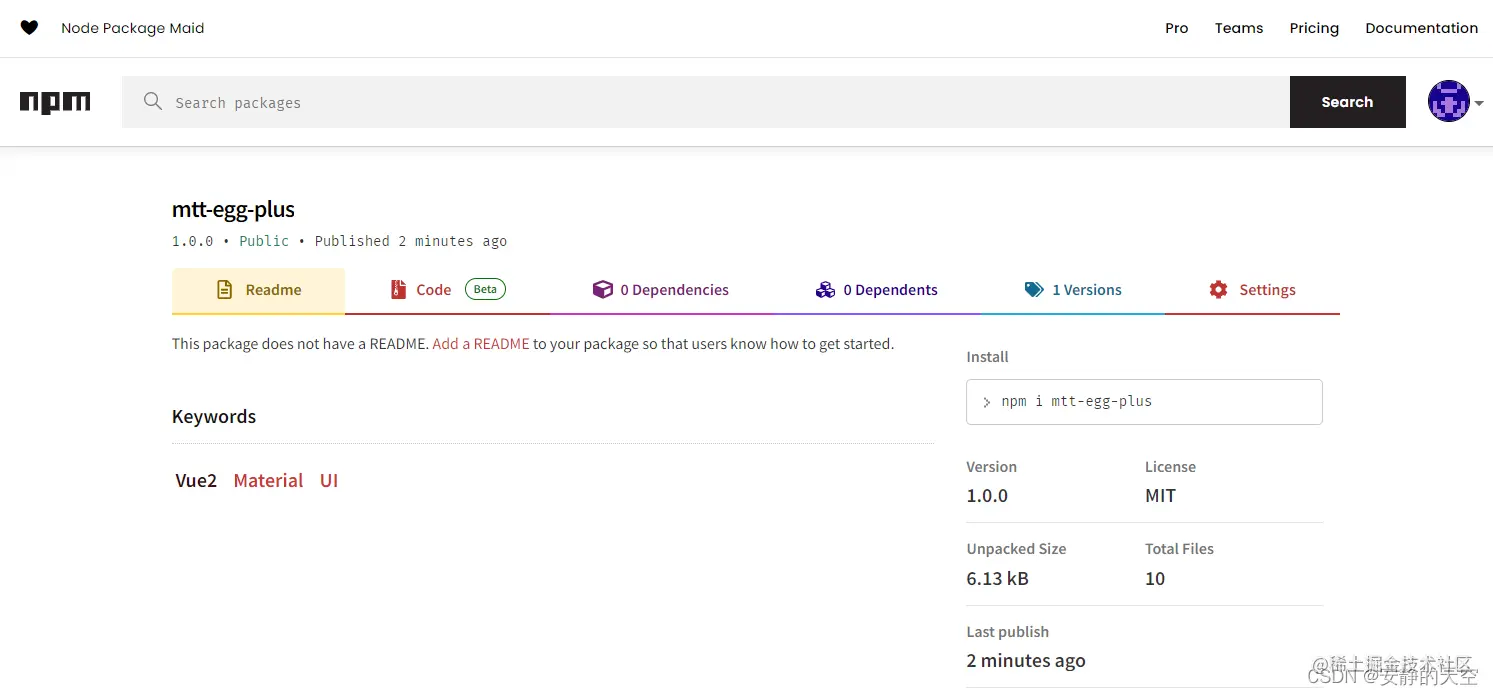
Task: Click the Install heading
Action: (987, 357)
